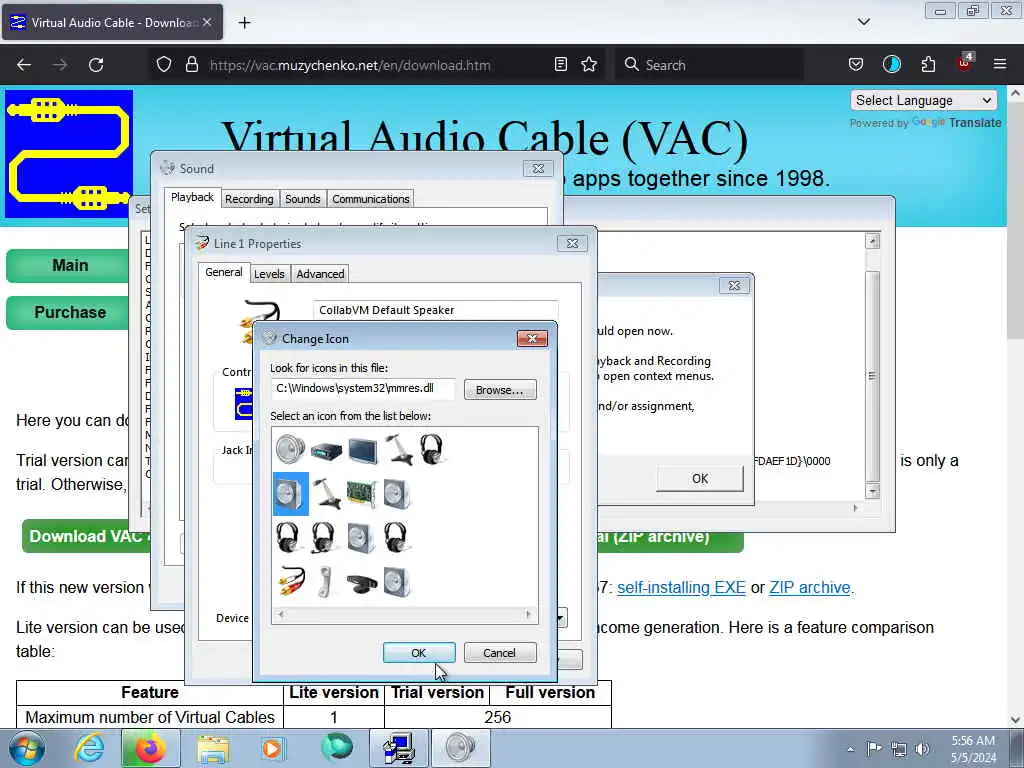
Task: Click the icon file path field showing mmres.dll
Action: point(363,389)
